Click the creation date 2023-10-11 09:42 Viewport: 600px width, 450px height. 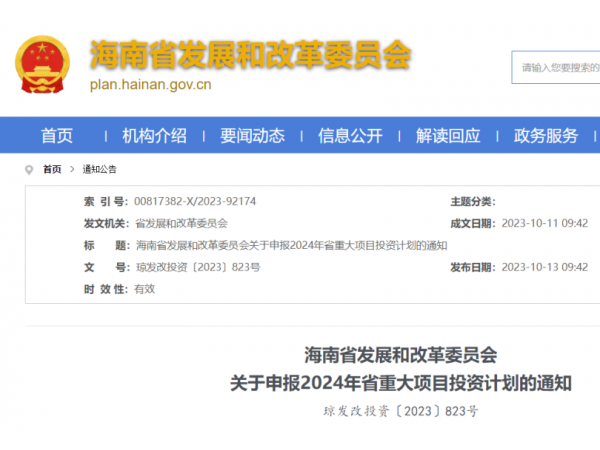[544, 223]
